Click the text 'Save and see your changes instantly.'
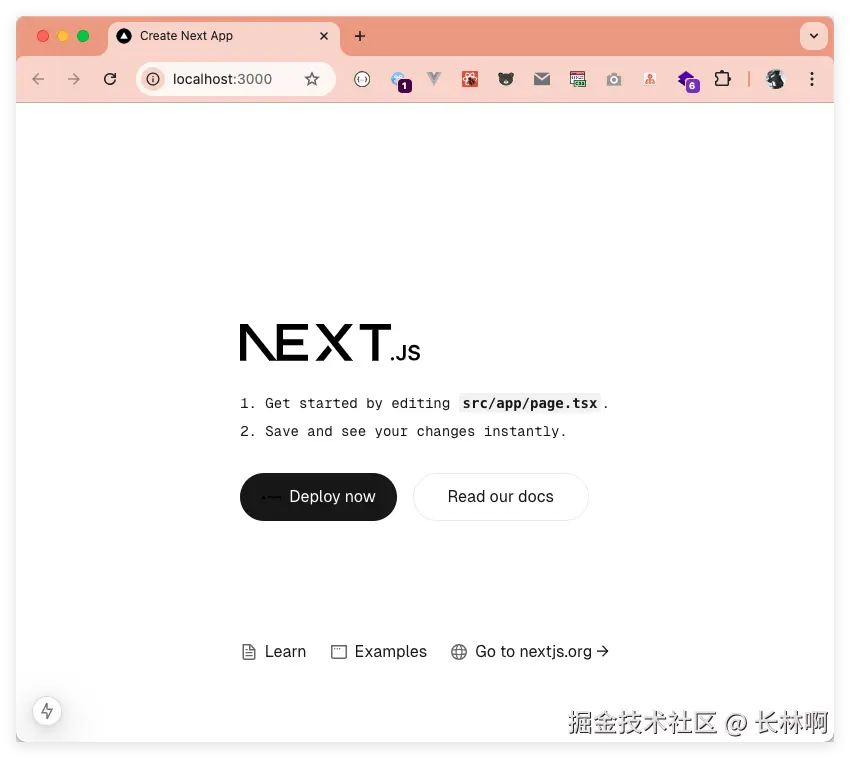850x758 pixels. (x=415, y=432)
